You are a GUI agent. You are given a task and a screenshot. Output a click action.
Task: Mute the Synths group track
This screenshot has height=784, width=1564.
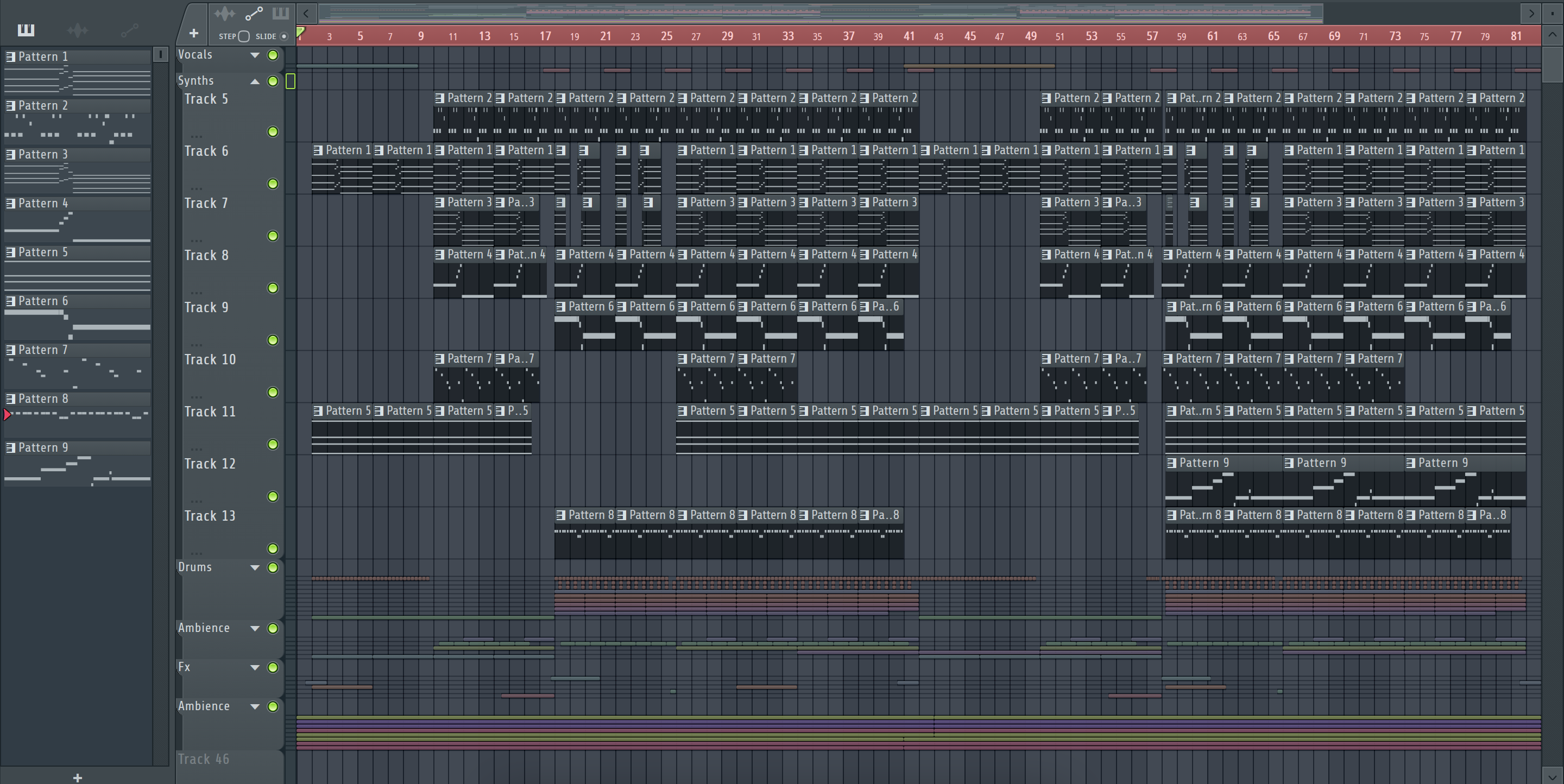[x=273, y=81]
